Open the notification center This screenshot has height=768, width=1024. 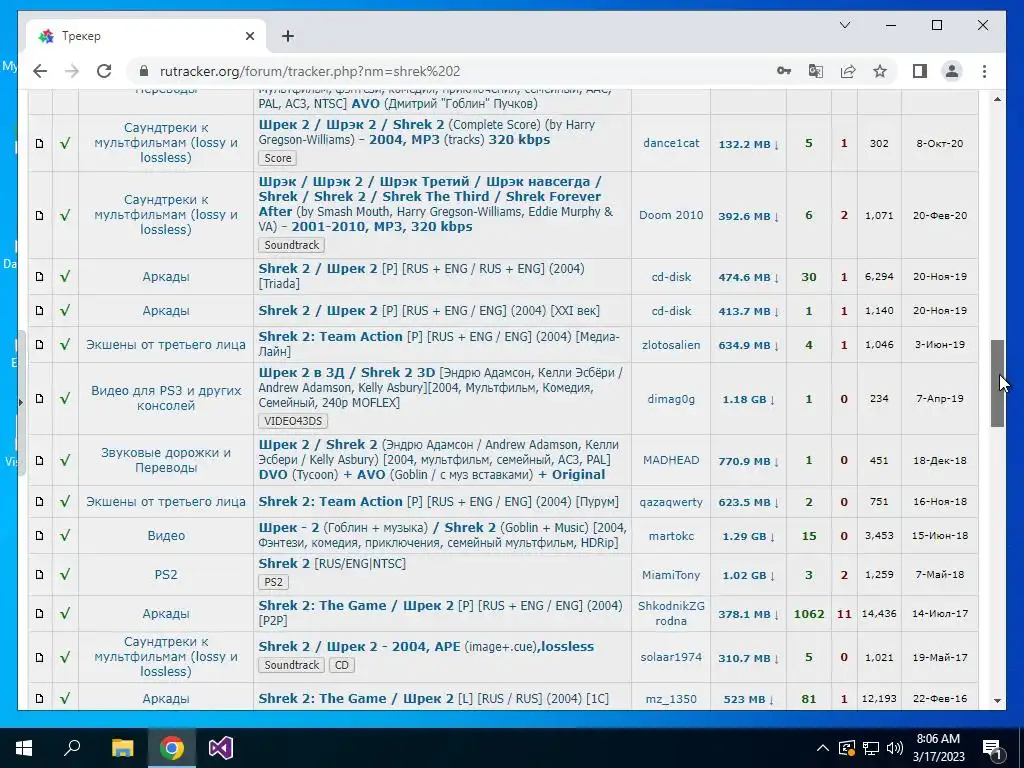click(x=992, y=748)
